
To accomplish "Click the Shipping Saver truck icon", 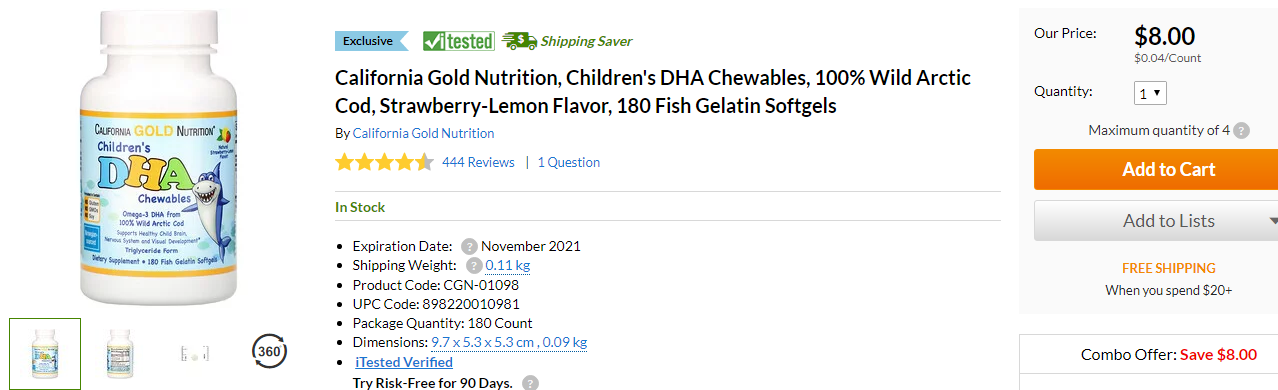I will pyautogui.click(x=519, y=41).
